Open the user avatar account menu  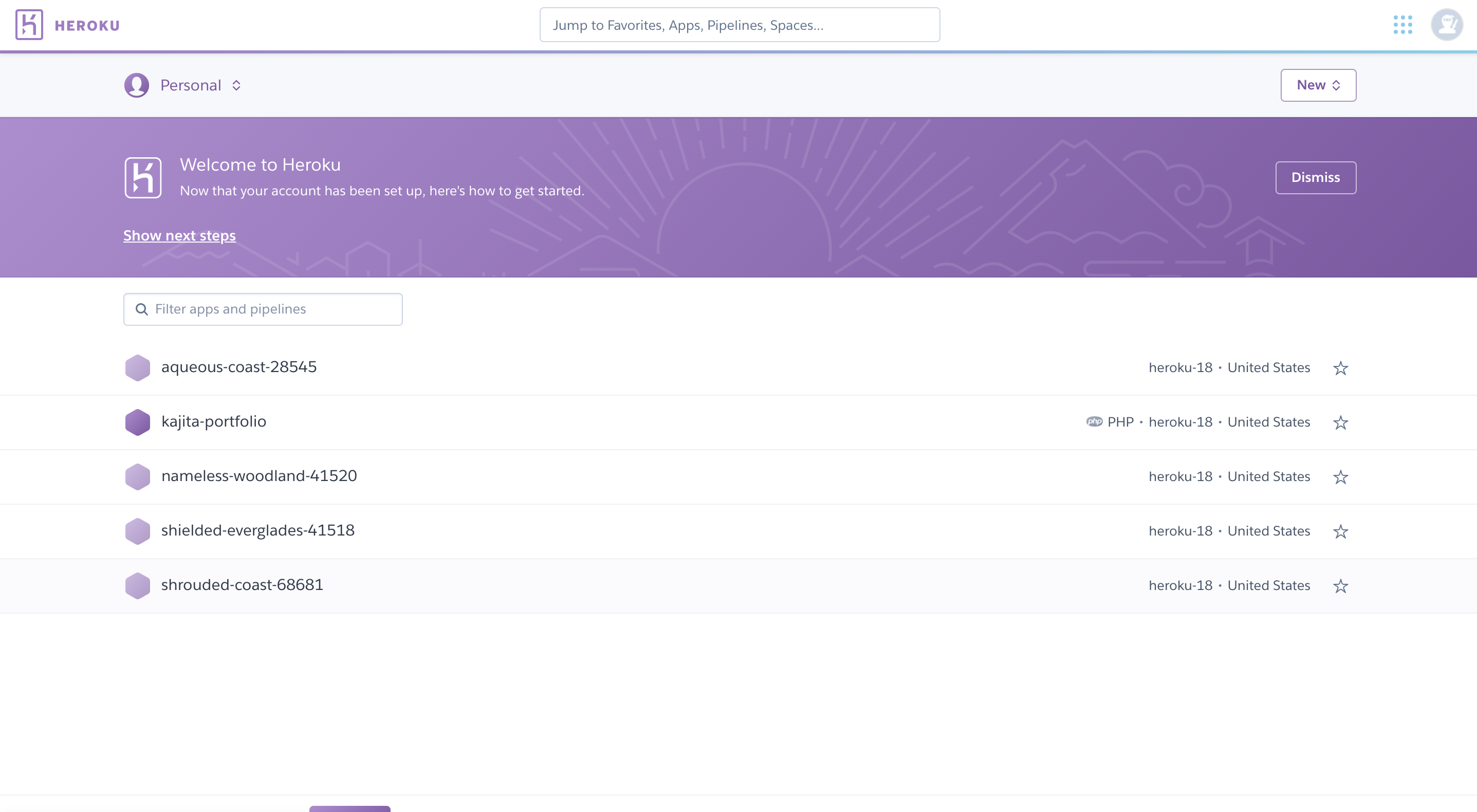coord(1446,25)
